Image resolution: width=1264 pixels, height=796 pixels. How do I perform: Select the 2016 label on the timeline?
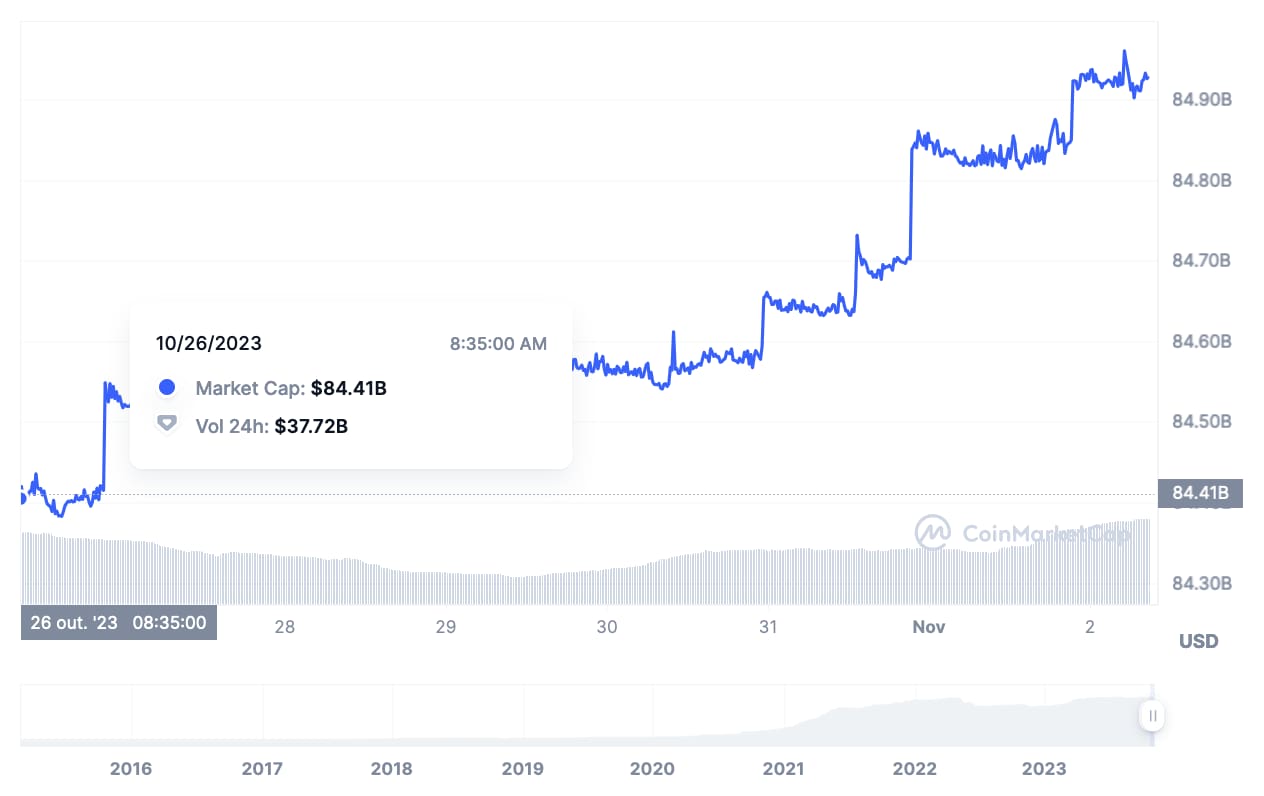[x=130, y=768]
